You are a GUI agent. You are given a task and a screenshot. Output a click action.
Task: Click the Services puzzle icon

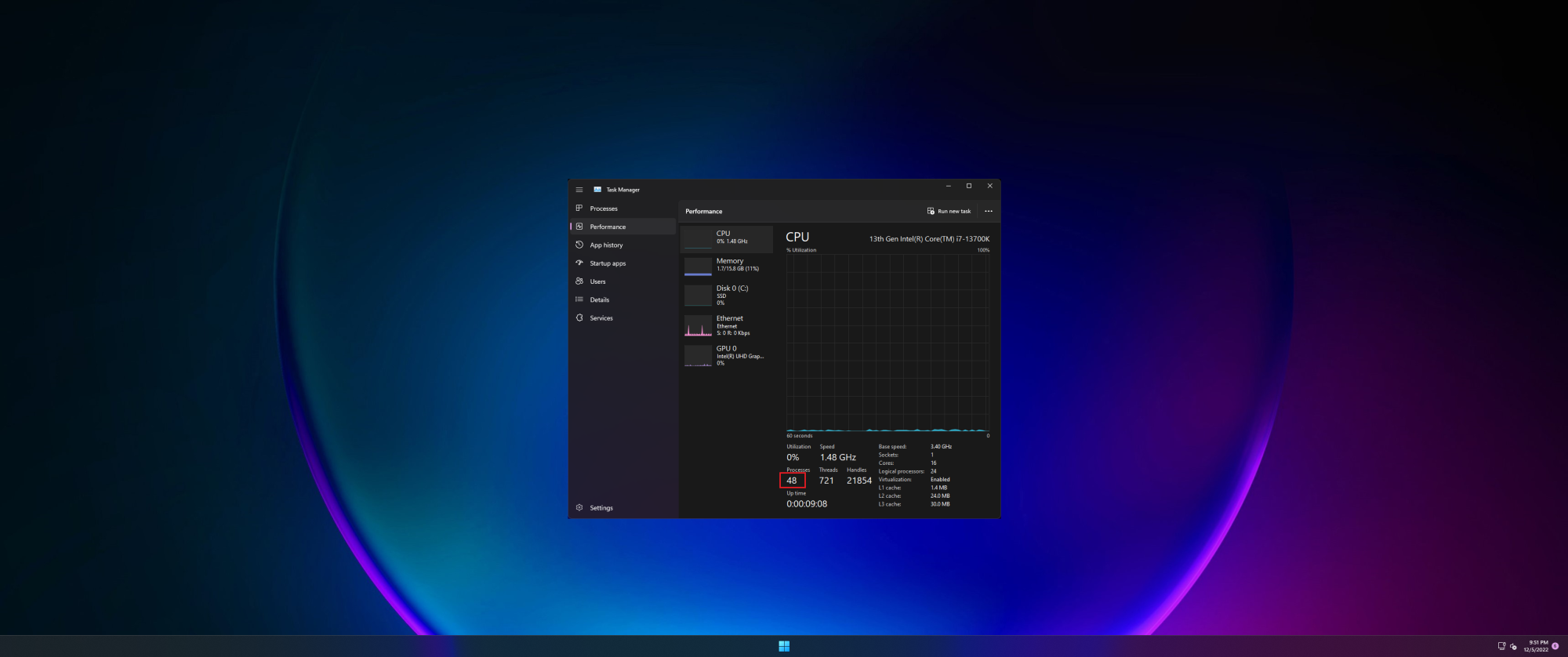pos(579,318)
